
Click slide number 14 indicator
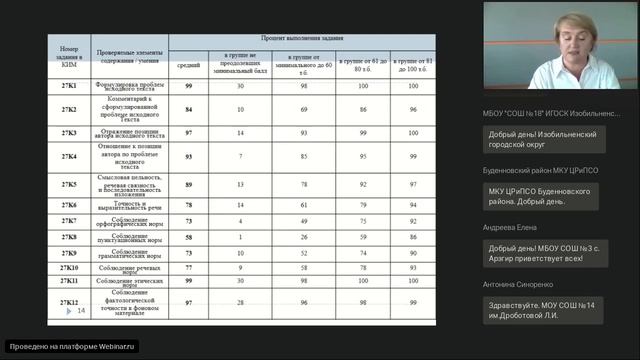(x=81, y=311)
